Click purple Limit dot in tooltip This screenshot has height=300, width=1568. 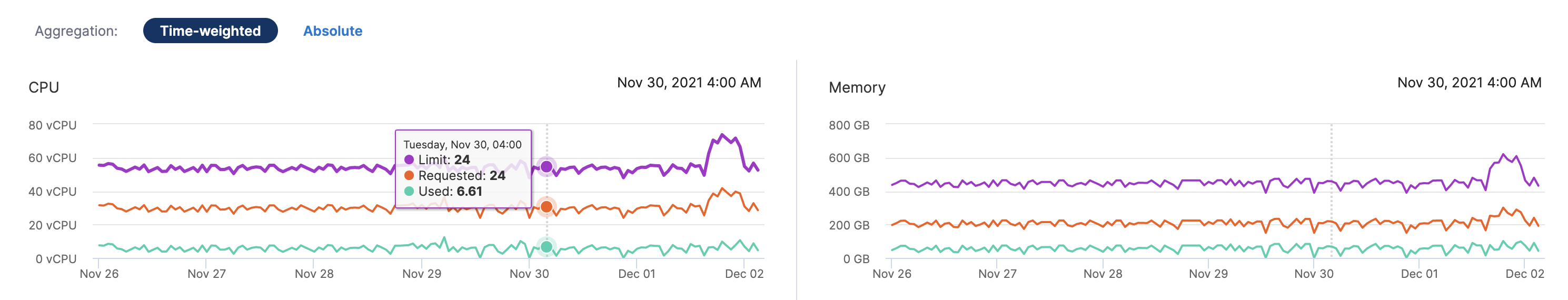[409, 159]
